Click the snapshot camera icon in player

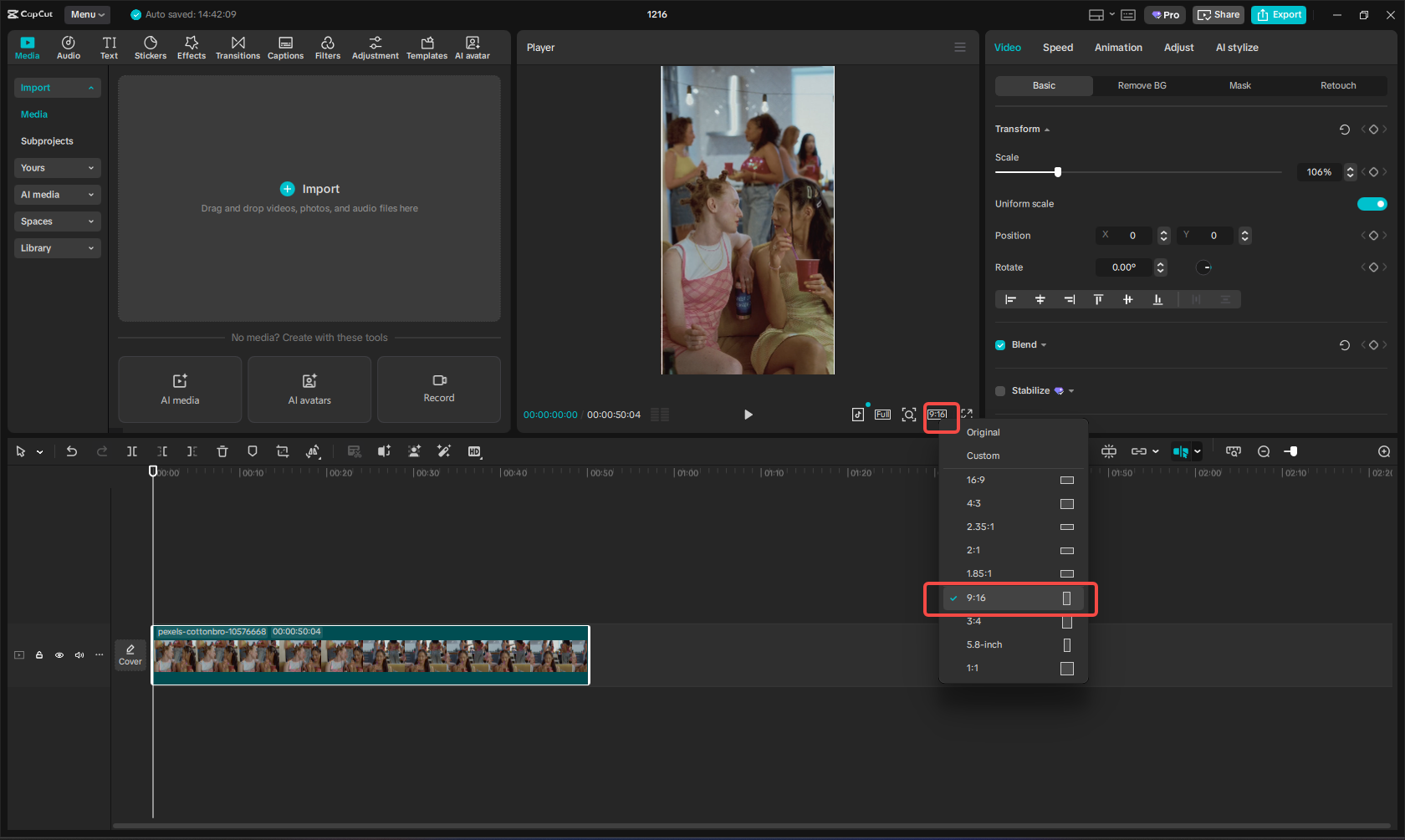909,414
